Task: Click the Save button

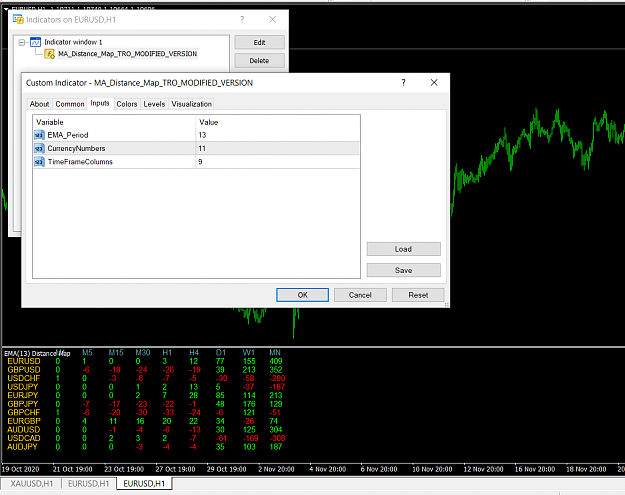Action: click(x=403, y=270)
